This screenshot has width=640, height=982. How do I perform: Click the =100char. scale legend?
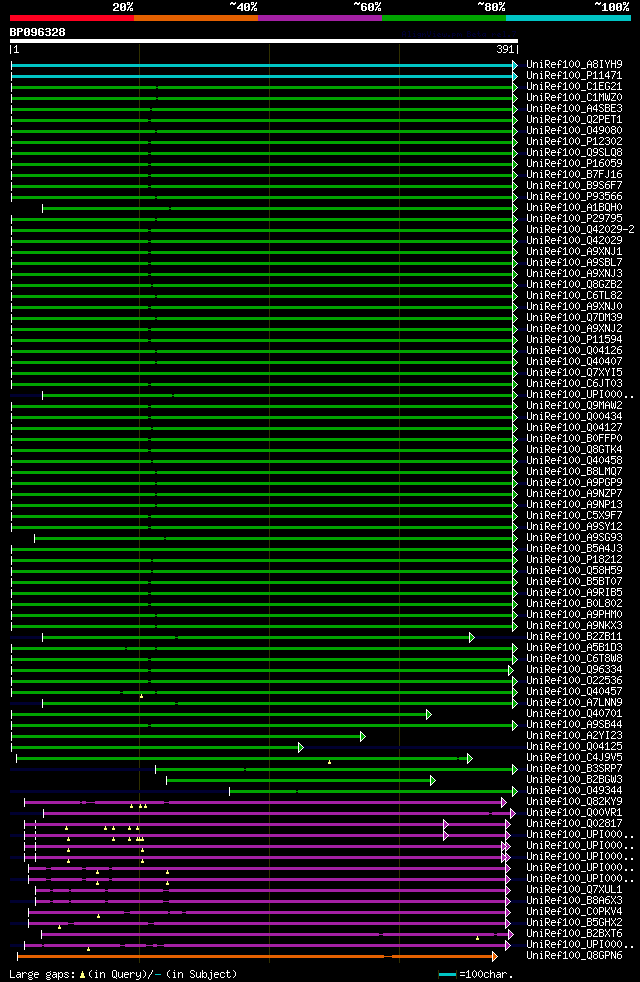476,974
